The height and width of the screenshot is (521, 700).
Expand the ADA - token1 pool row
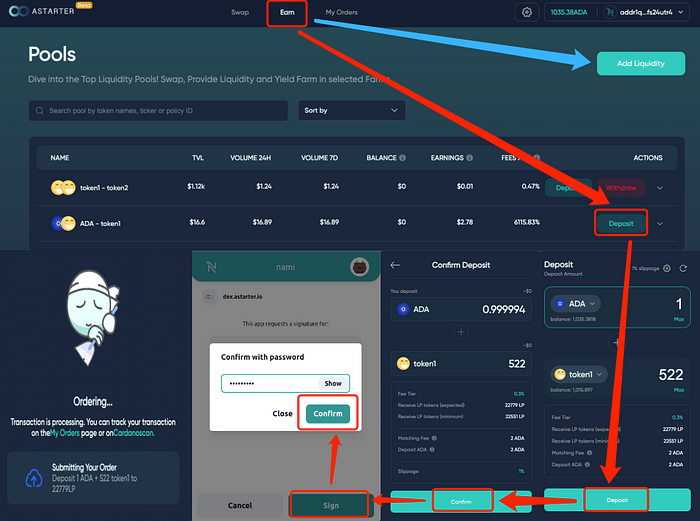tap(659, 224)
